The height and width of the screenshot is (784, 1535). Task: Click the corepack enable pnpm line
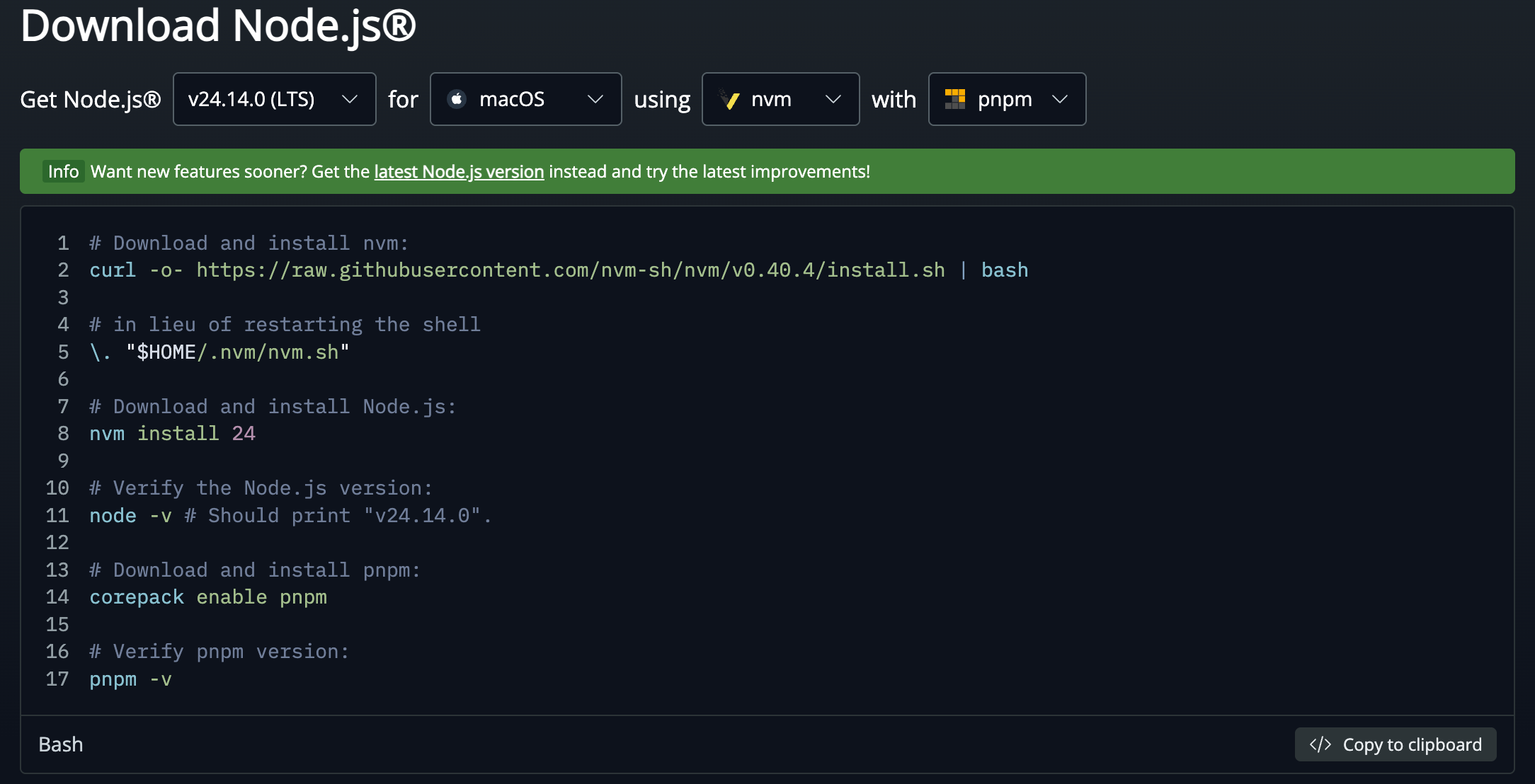coord(208,597)
